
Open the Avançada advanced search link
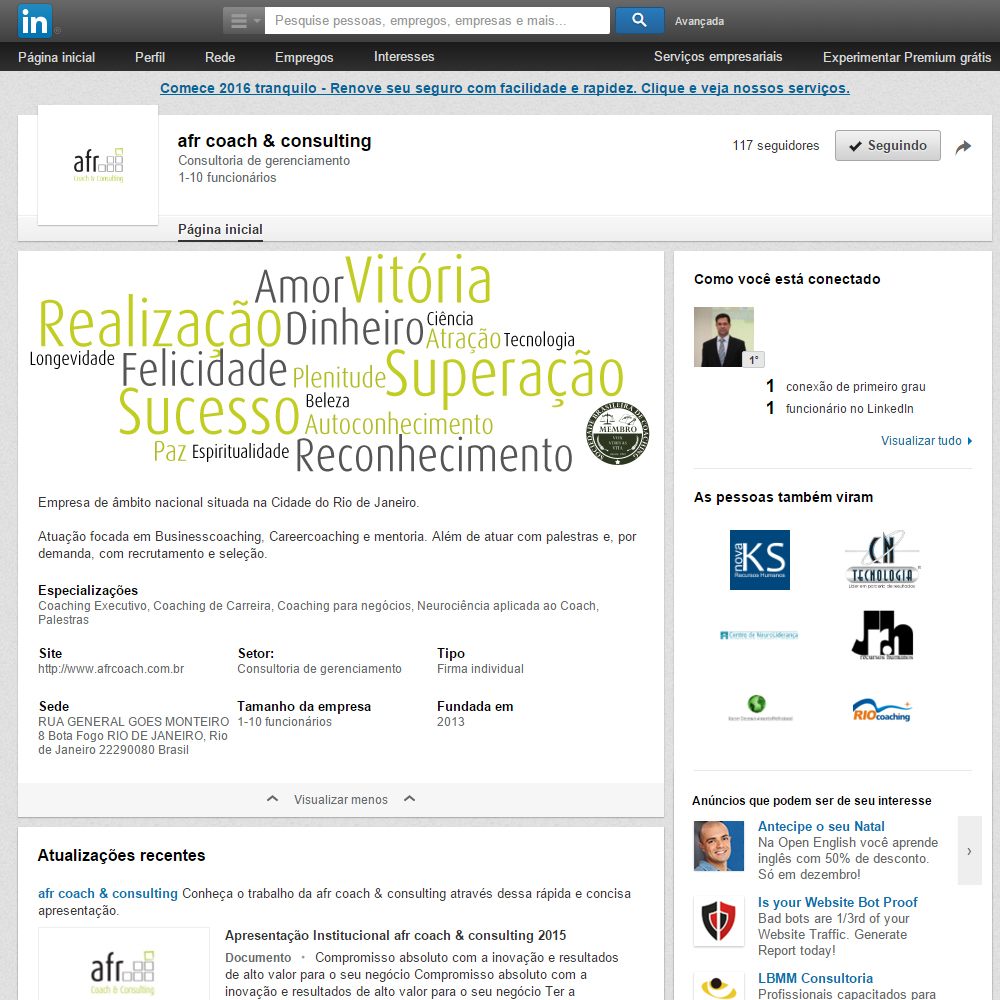(699, 21)
